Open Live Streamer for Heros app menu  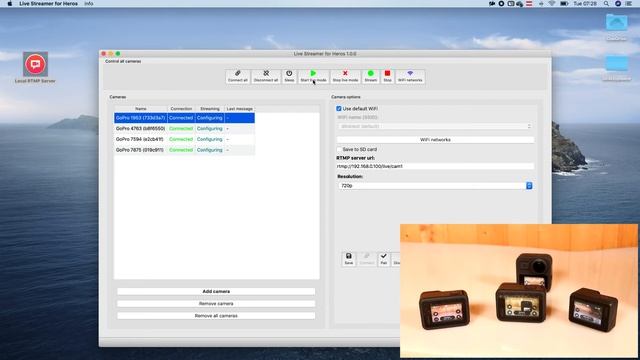click(48, 4)
